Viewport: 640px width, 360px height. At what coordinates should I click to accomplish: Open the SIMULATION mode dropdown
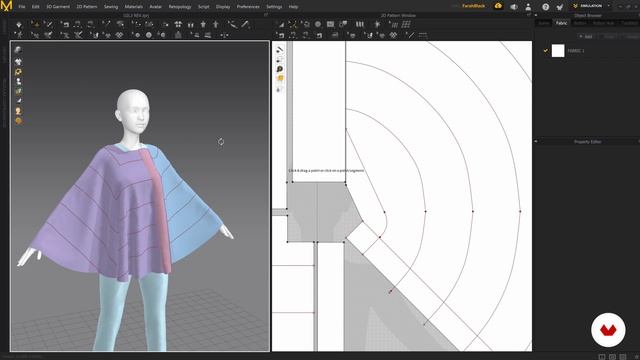tap(592, 6)
